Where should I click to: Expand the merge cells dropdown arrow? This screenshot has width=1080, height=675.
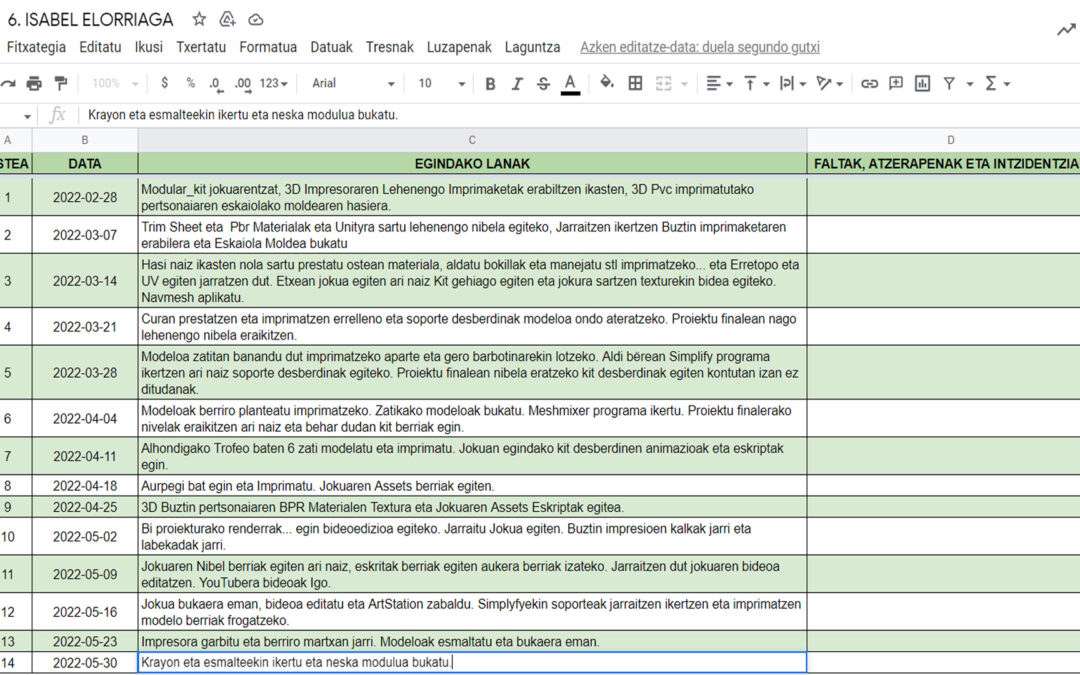tap(684, 84)
